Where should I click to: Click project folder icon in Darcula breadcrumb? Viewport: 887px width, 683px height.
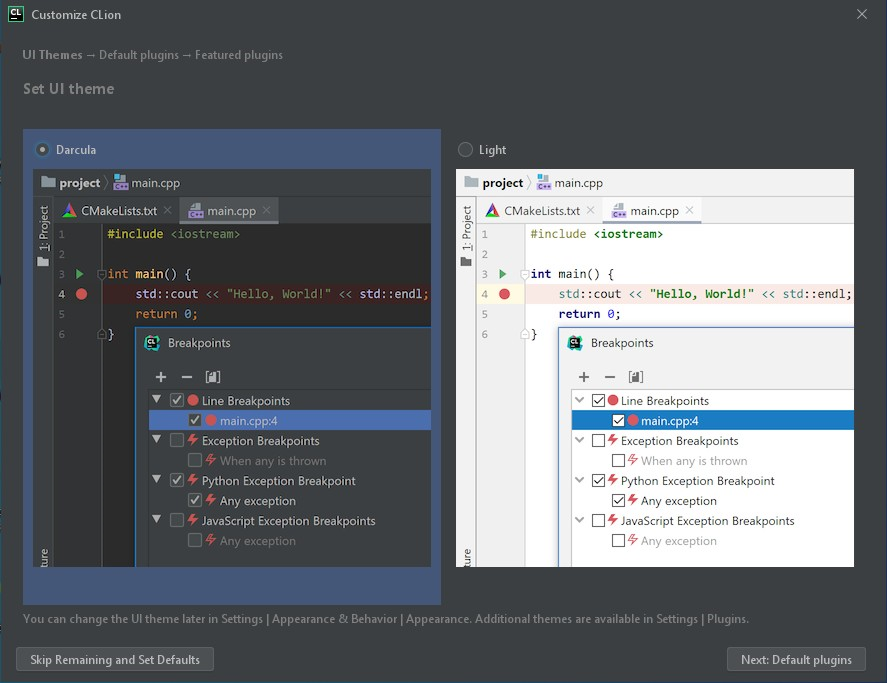coord(49,182)
